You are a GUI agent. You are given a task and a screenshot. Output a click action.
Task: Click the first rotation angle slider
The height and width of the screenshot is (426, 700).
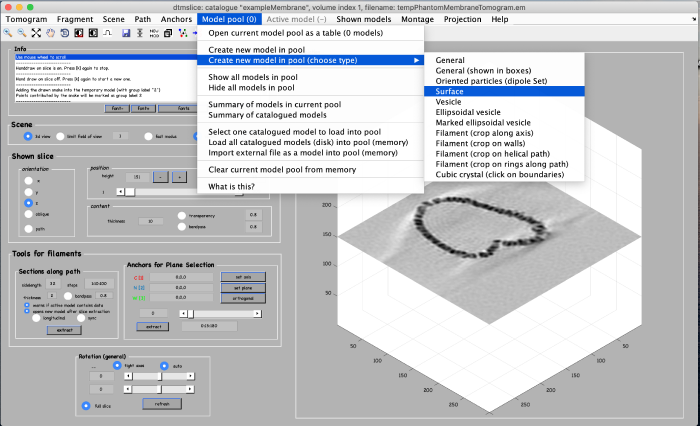[159, 376]
